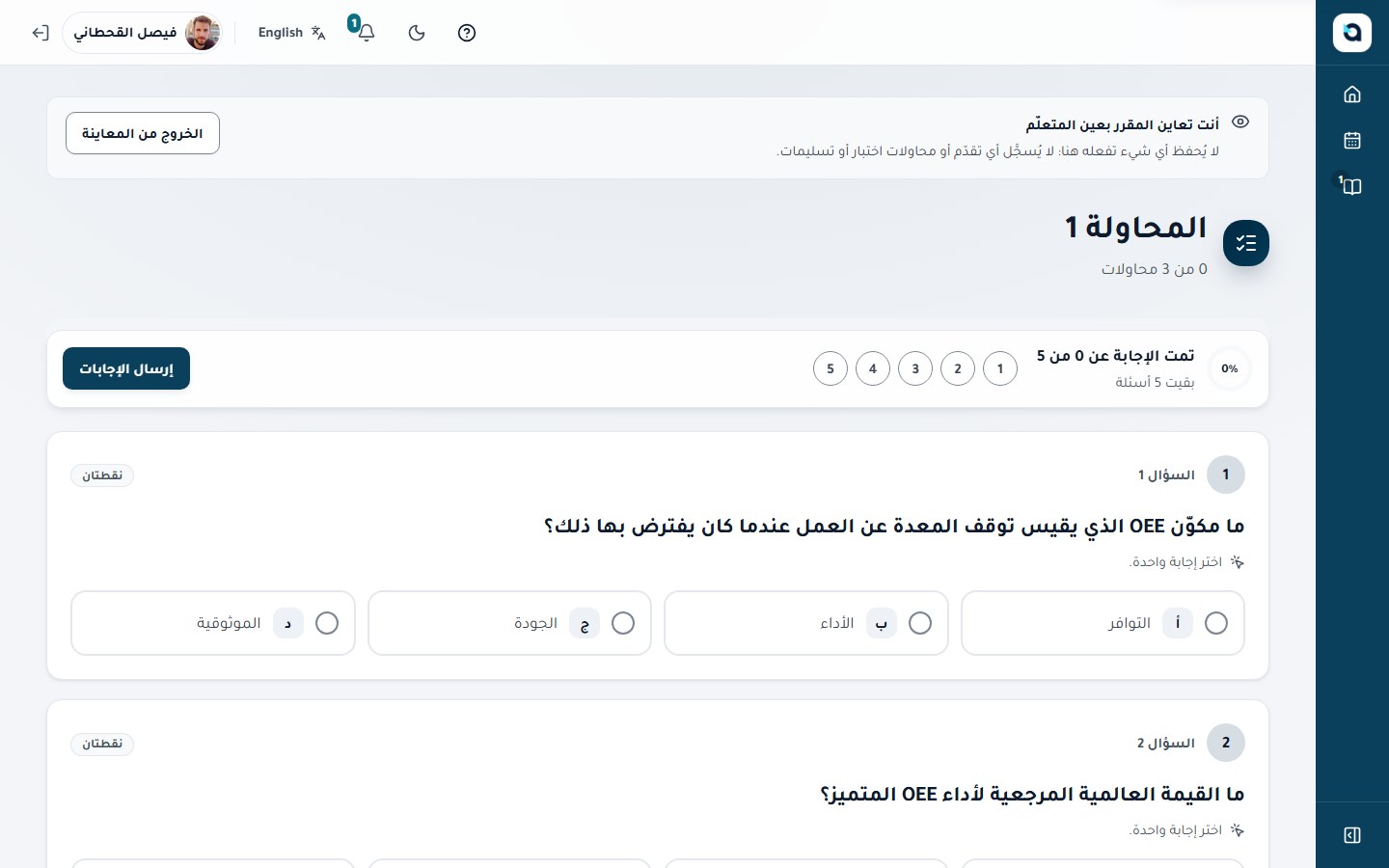Click the 0 من 3 محاولات text

coord(1155,269)
